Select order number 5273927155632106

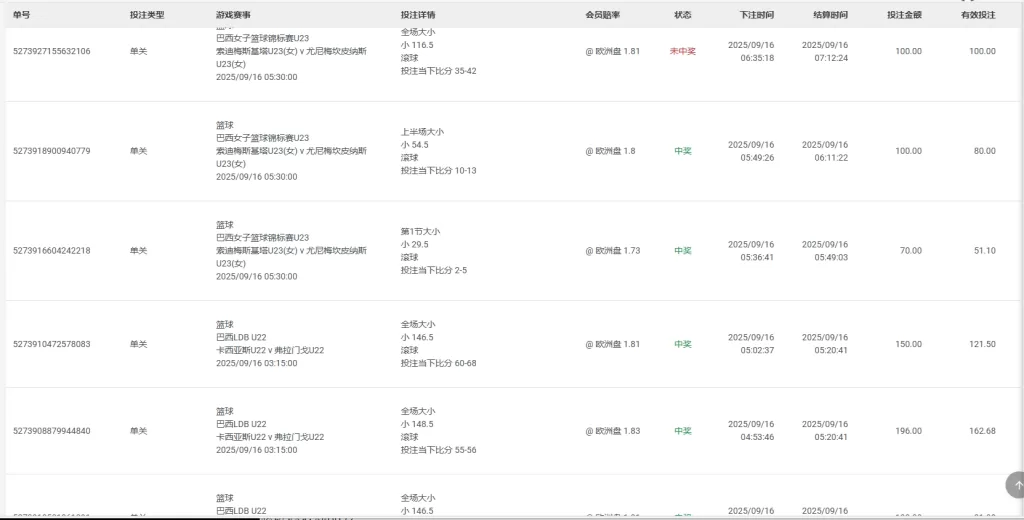point(51,51)
